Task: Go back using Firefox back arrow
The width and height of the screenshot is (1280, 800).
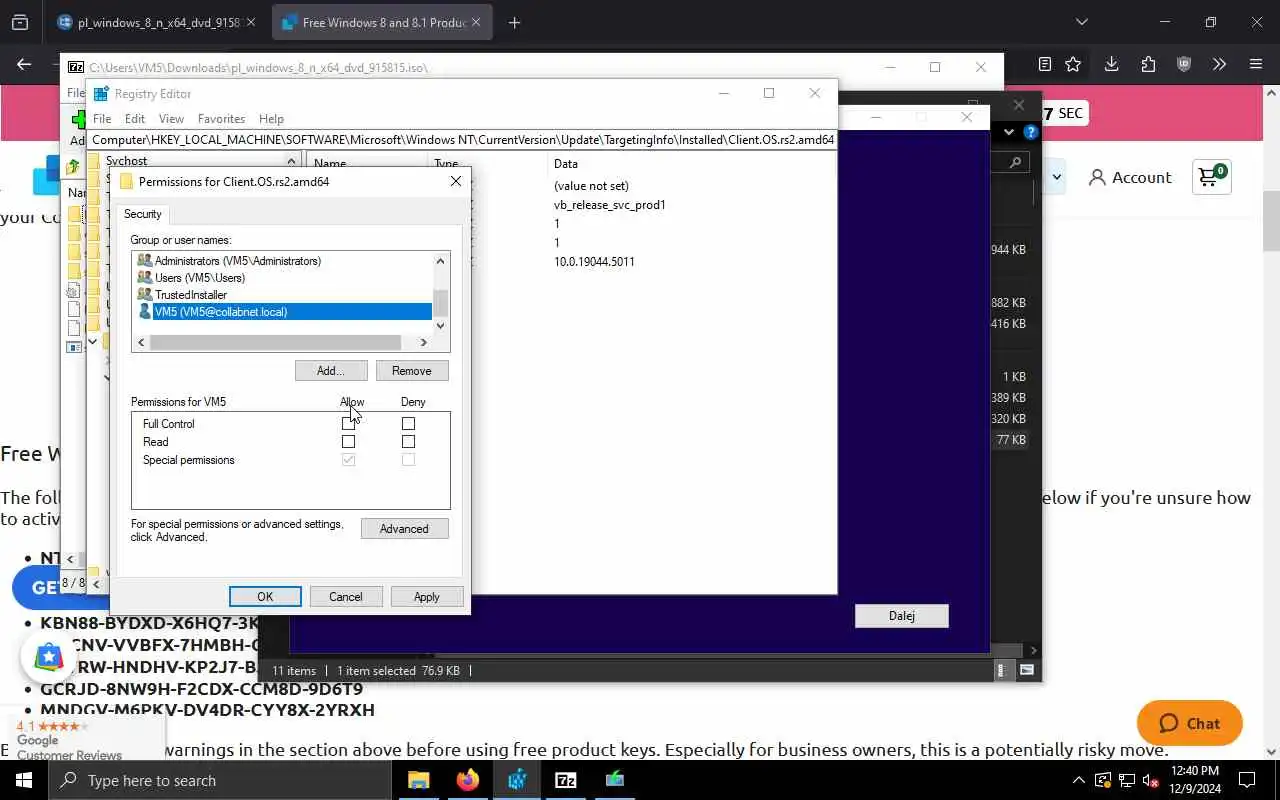Action: coord(24,64)
